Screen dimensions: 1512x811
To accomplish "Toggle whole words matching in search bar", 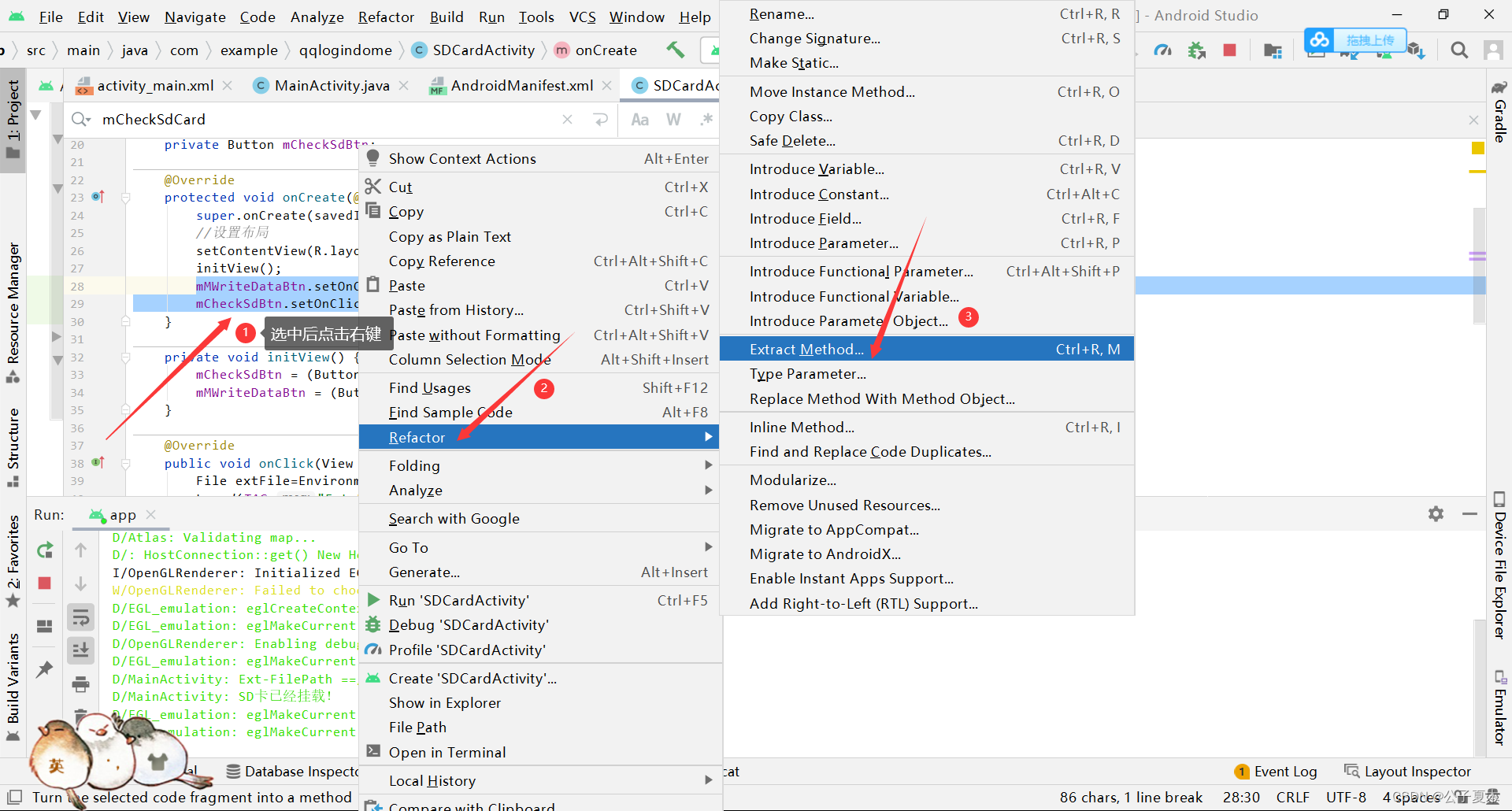I will pos(673,119).
